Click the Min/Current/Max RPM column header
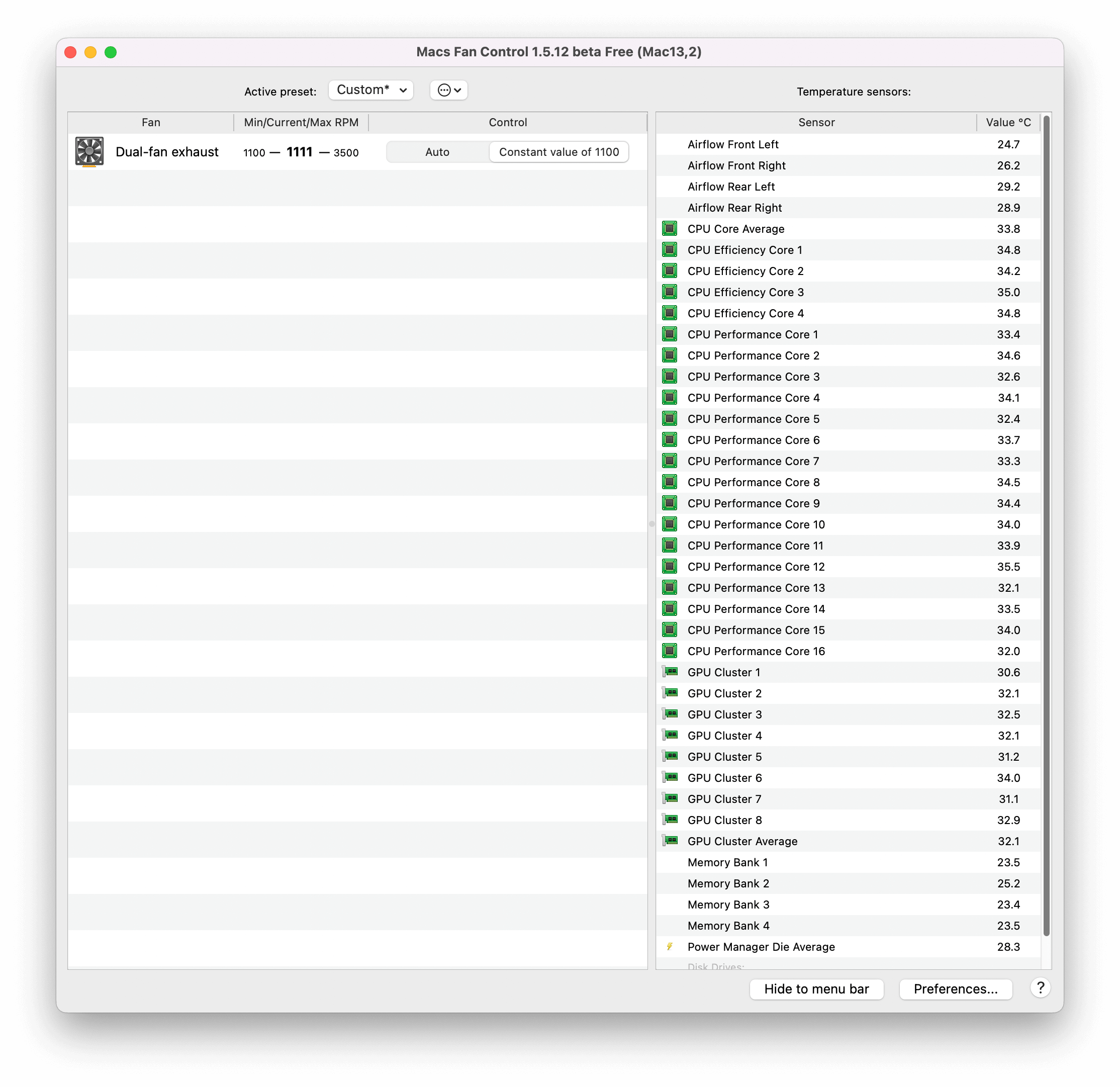The image size is (1120, 1087). 301,122
